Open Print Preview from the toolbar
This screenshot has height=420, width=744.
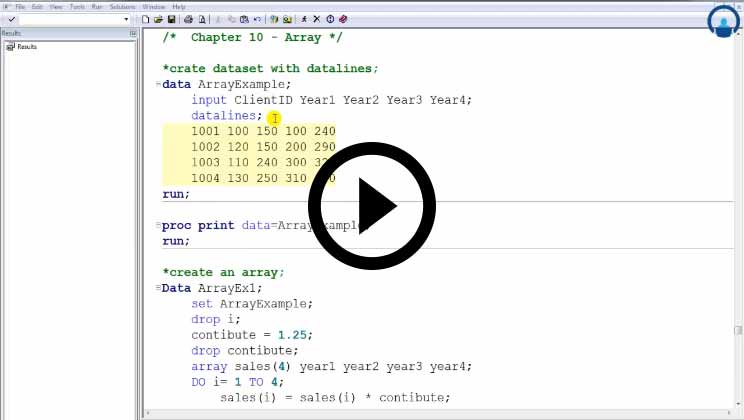202,19
